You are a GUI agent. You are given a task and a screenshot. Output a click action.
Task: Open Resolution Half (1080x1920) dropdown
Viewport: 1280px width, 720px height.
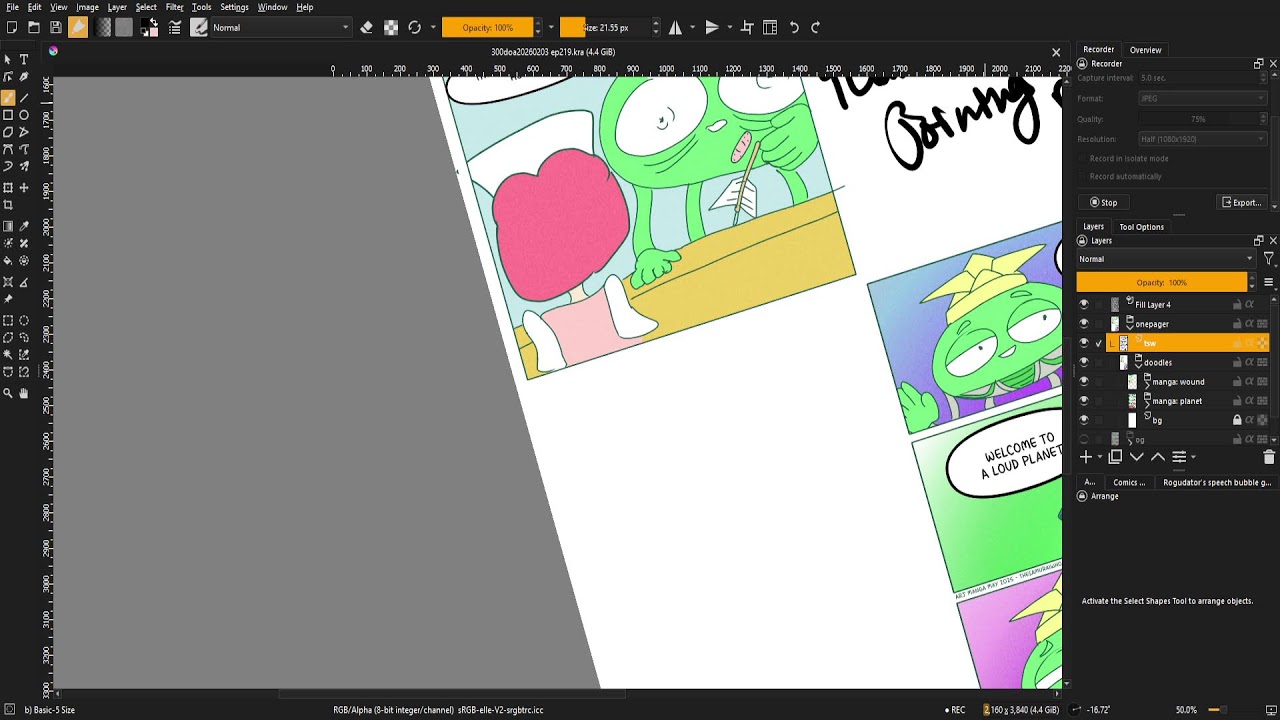tap(1203, 140)
